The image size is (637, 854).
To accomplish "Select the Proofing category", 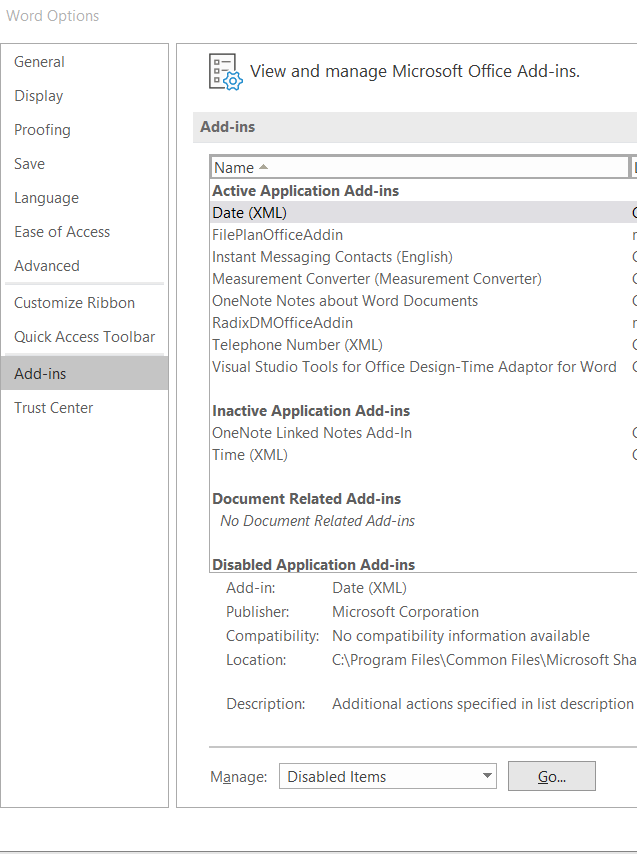I will (x=42, y=130).
